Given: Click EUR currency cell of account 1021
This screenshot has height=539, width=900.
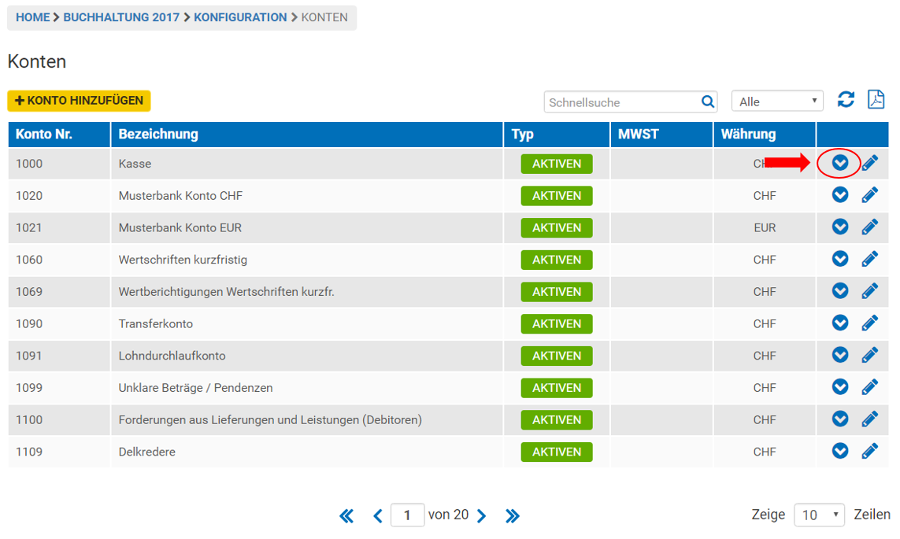Looking at the screenshot, I should pos(764,228).
